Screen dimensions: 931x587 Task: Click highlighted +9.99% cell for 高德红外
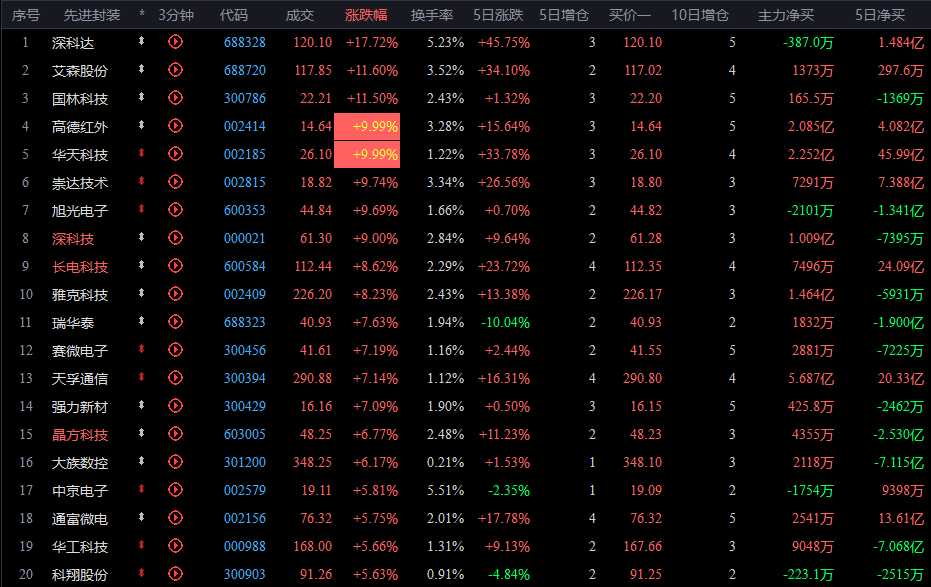tap(367, 126)
